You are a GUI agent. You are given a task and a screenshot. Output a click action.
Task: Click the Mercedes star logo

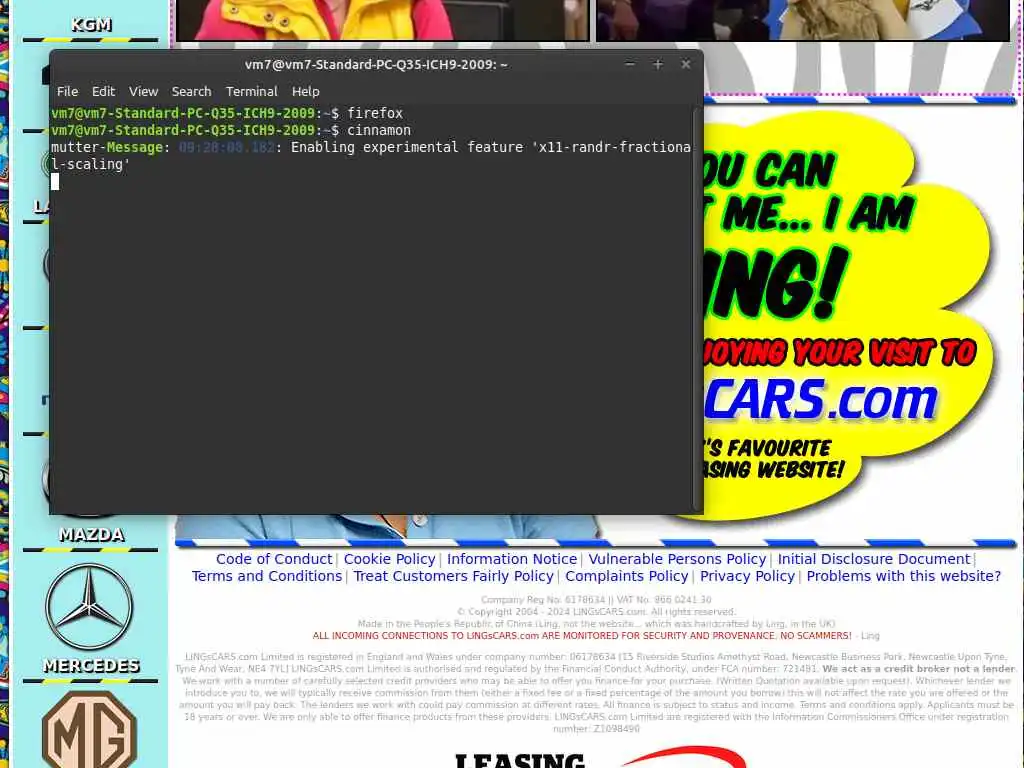tap(89, 607)
